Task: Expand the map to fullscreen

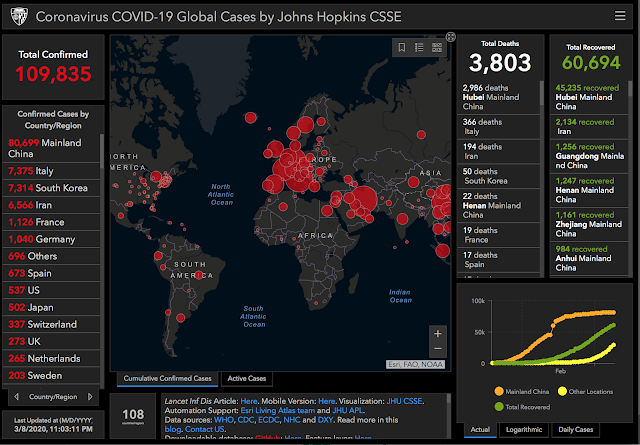Action: tap(451, 37)
